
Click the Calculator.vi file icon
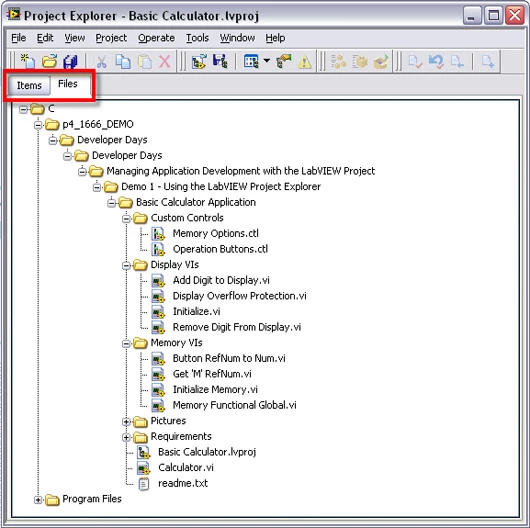click(143, 468)
